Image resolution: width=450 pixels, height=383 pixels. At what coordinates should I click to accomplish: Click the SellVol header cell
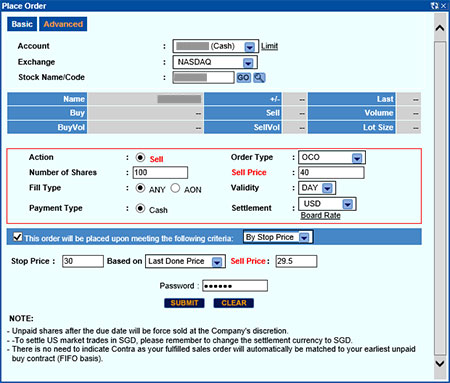[243, 127]
